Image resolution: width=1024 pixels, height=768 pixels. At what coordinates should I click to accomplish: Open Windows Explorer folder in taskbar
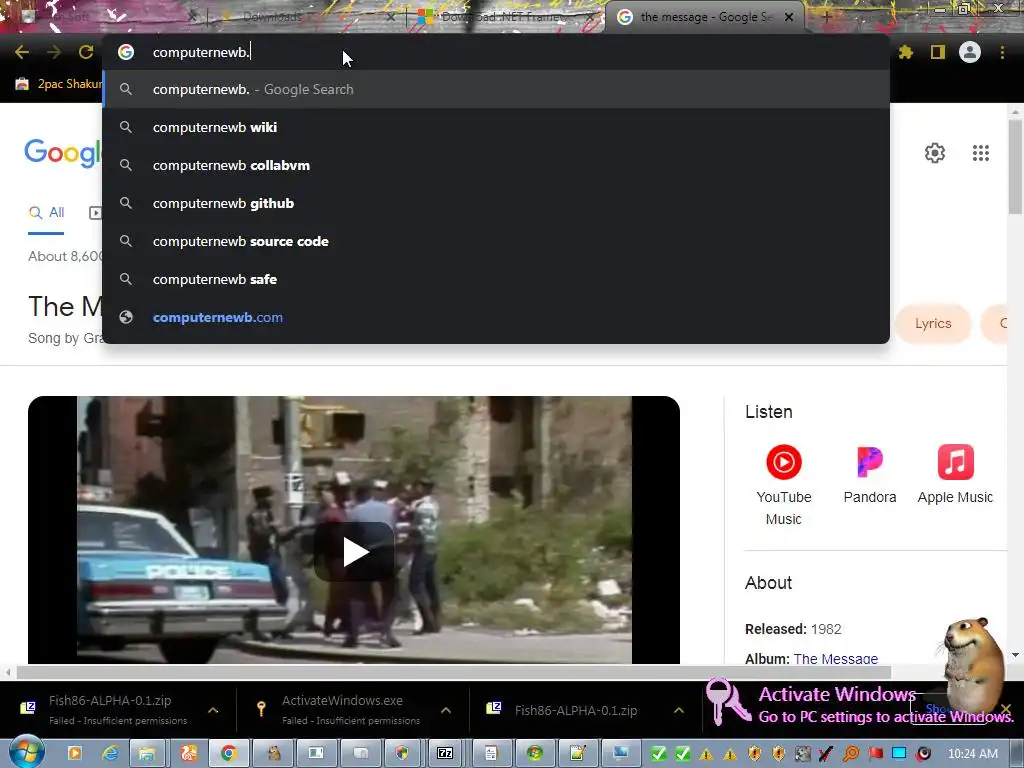(x=146, y=753)
